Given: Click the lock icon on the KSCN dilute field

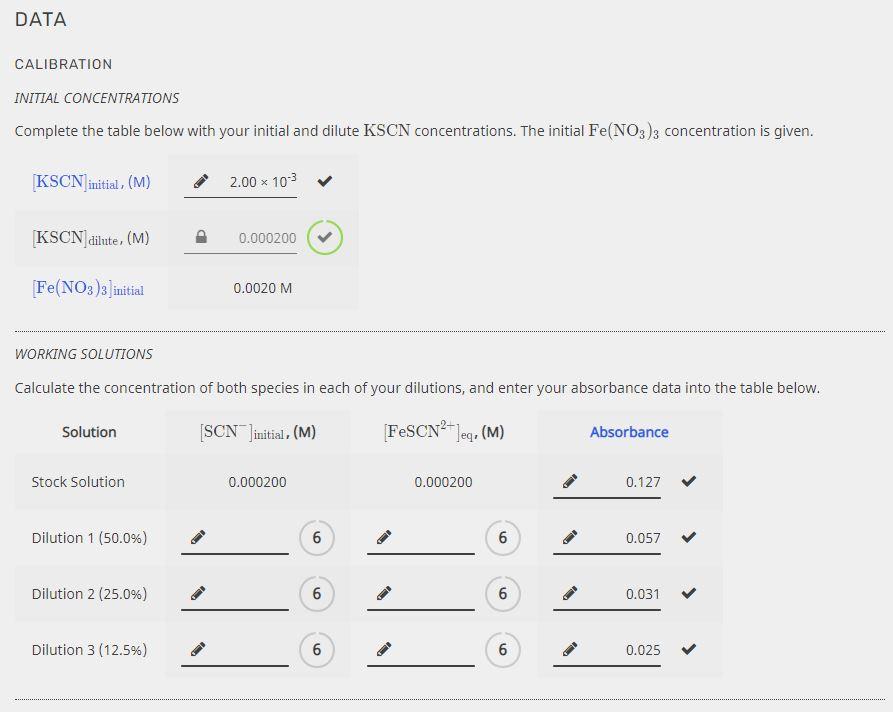Looking at the screenshot, I should tap(200, 237).
